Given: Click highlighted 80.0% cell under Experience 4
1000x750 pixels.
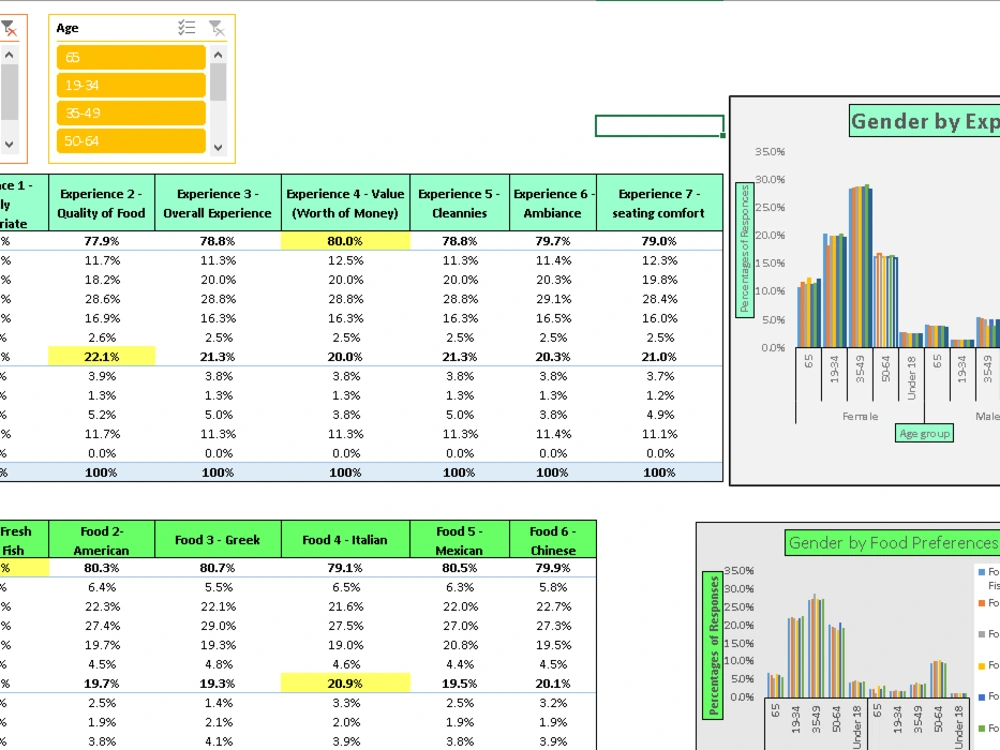Looking at the screenshot, I should 345,241.
